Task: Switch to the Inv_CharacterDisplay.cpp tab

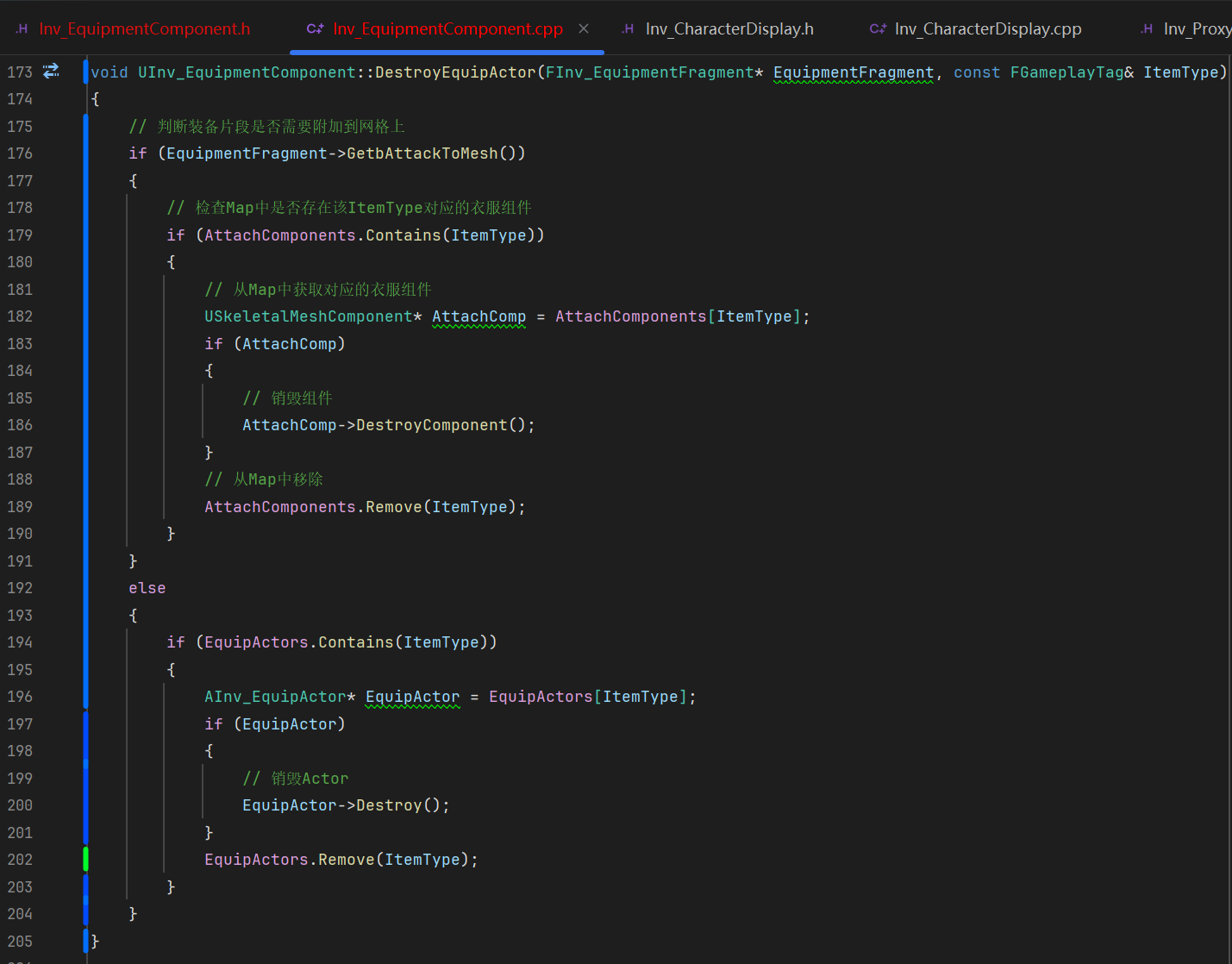Action: point(988,28)
